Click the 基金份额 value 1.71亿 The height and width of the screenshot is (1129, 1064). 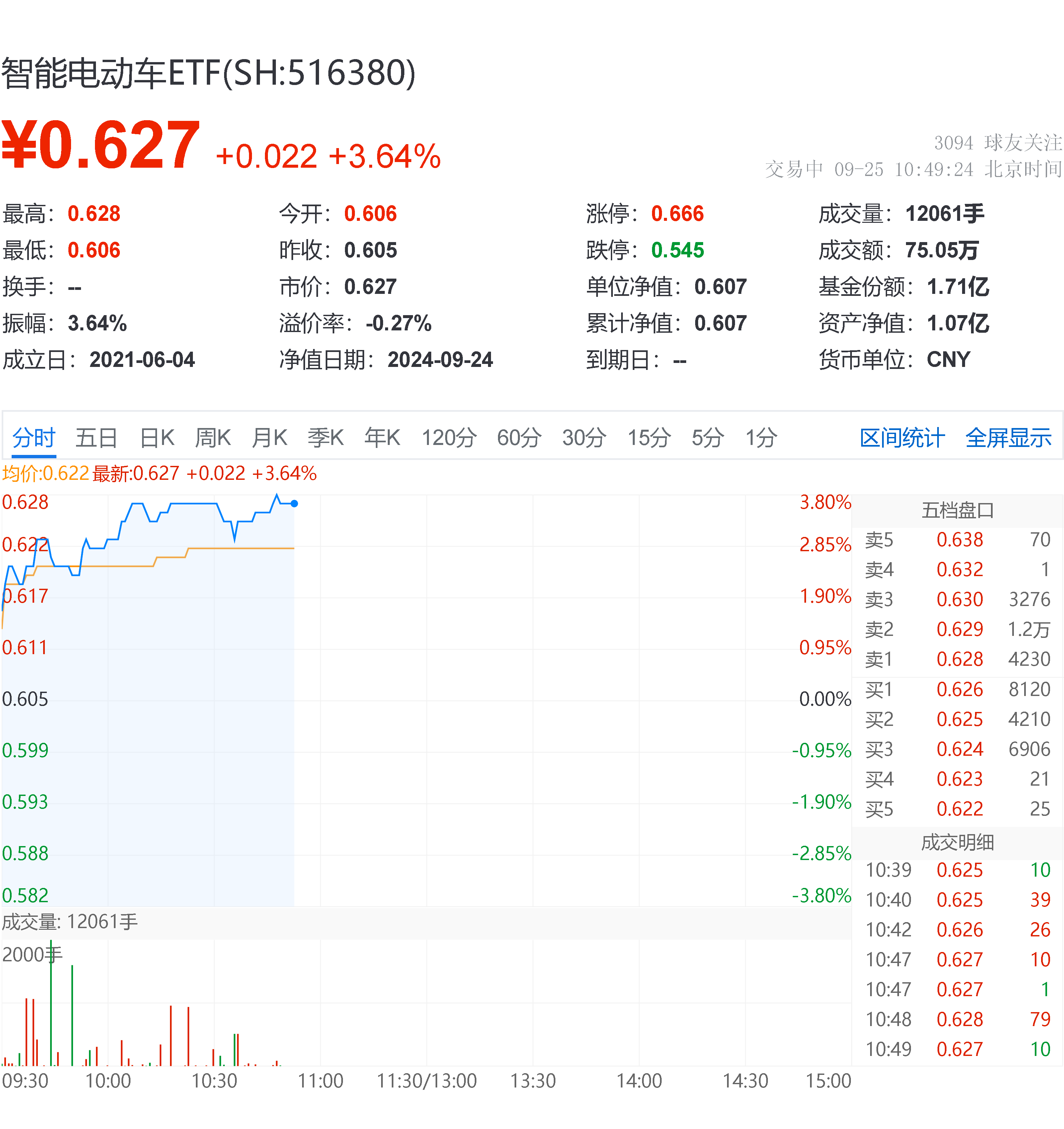click(x=958, y=287)
